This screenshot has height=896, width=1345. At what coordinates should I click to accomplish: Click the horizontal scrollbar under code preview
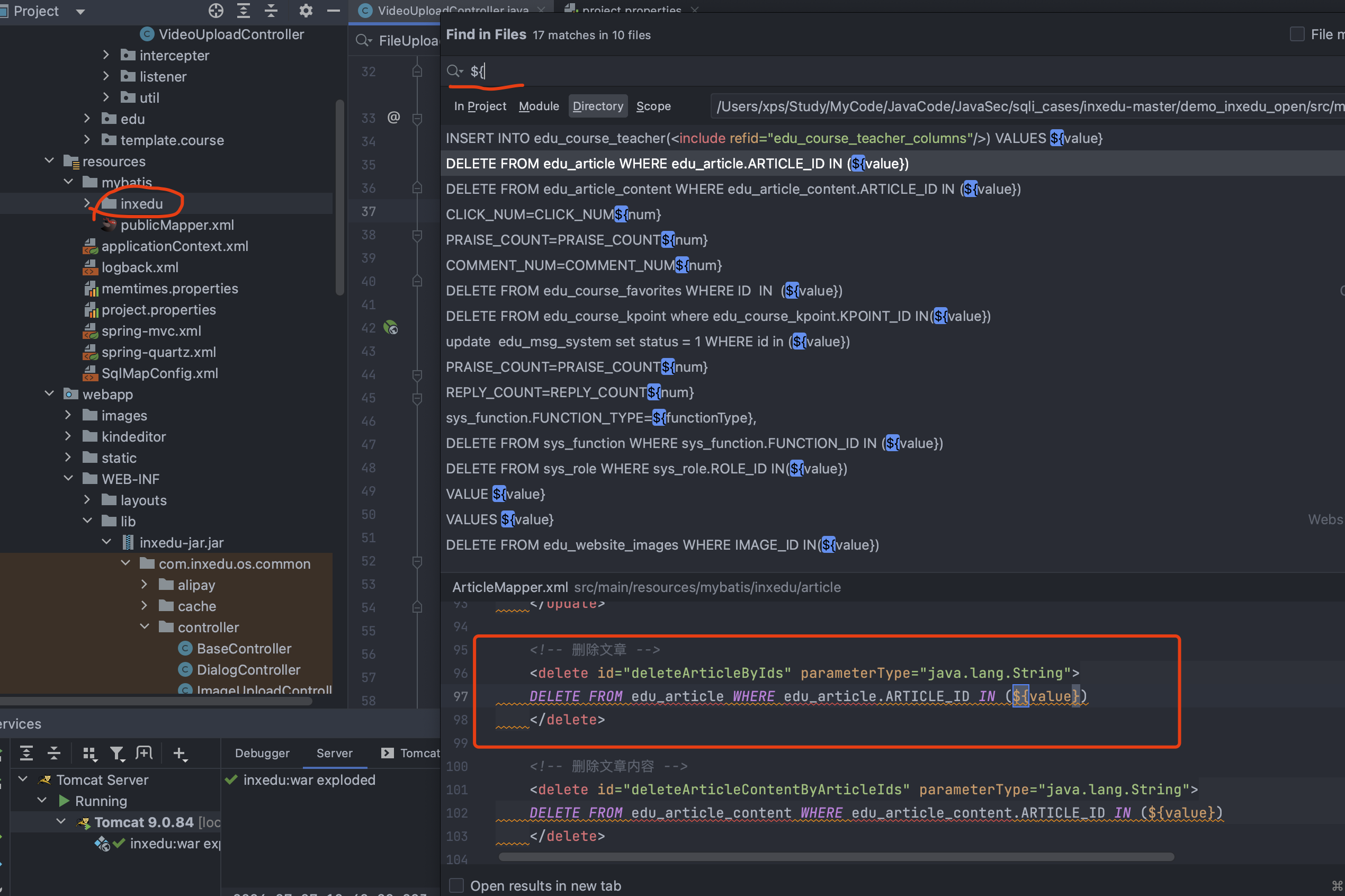coord(836,857)
